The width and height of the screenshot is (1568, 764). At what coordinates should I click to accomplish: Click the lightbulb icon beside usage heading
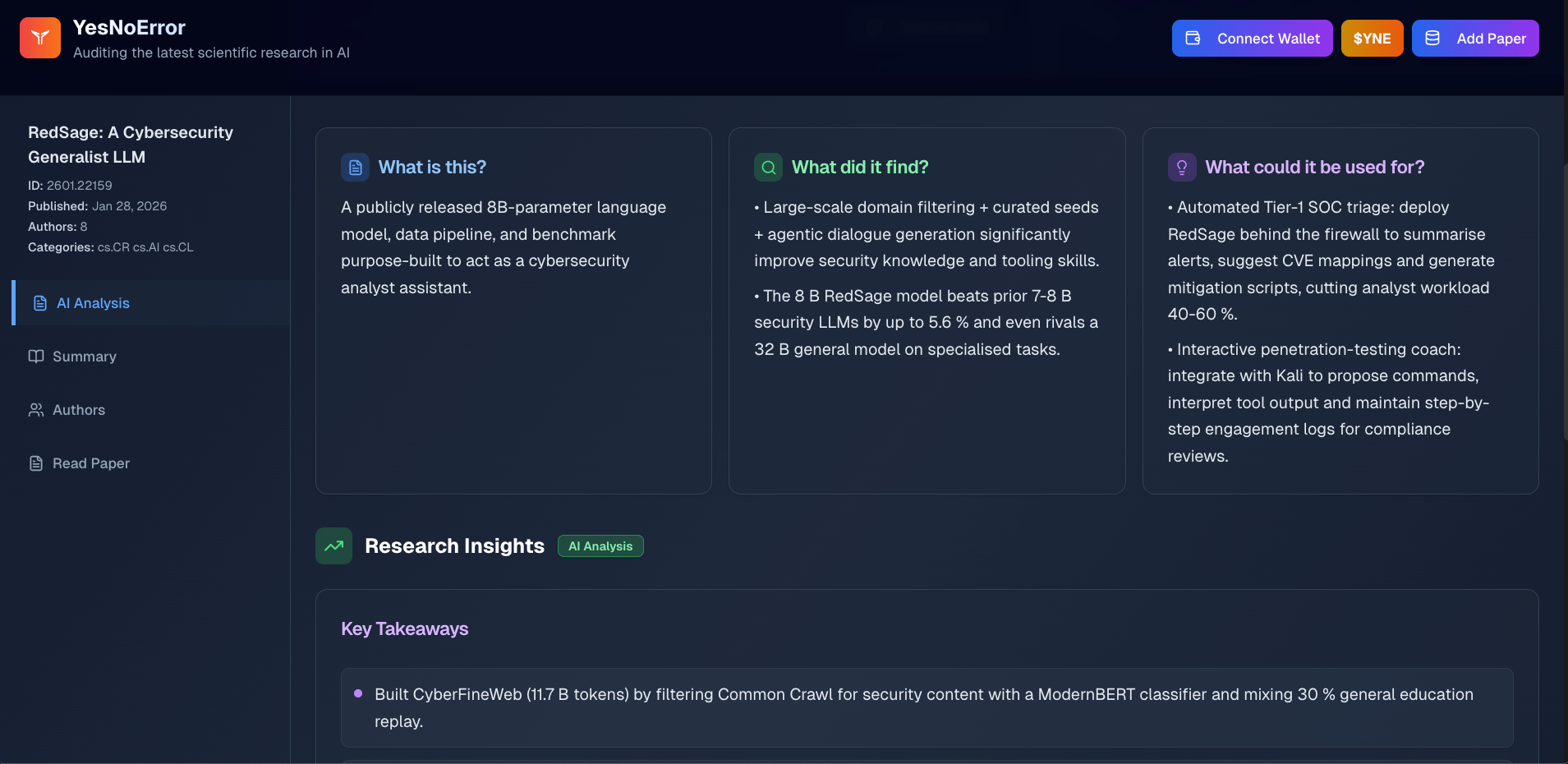(x=1182, y=168)
